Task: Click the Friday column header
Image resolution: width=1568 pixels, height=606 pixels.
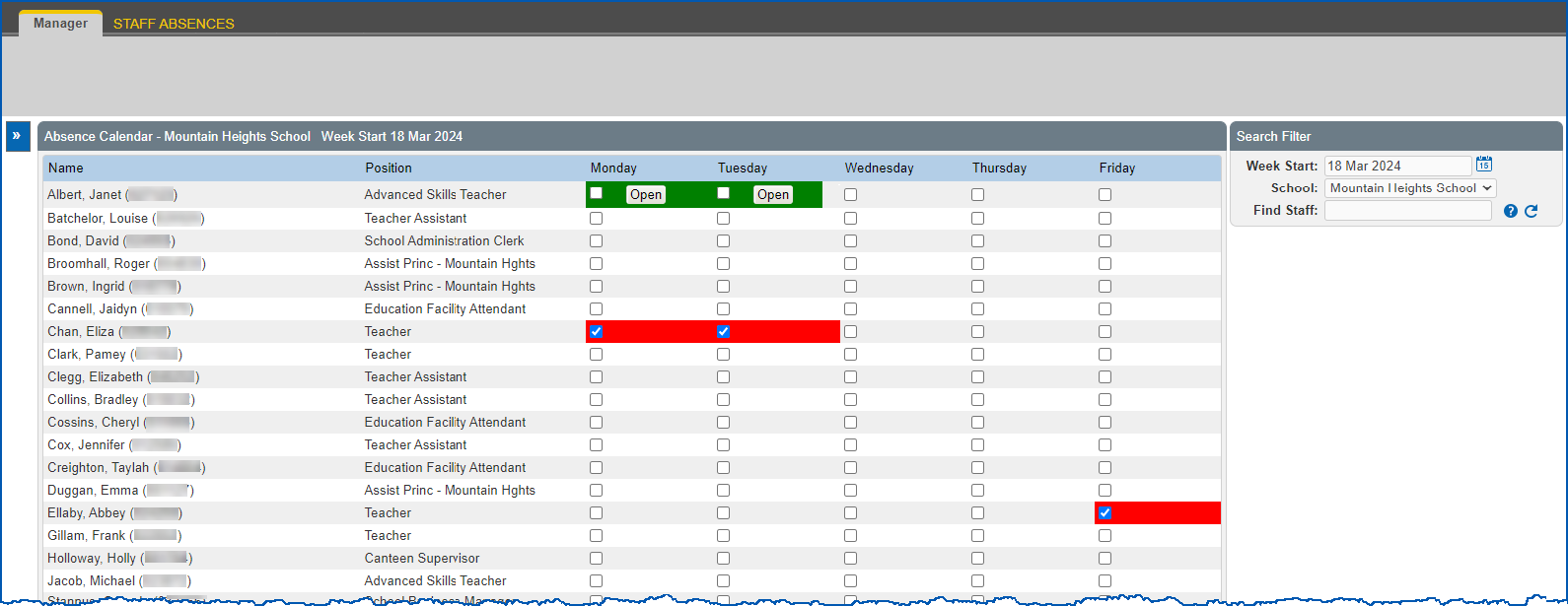Action: pos(1116,168)
